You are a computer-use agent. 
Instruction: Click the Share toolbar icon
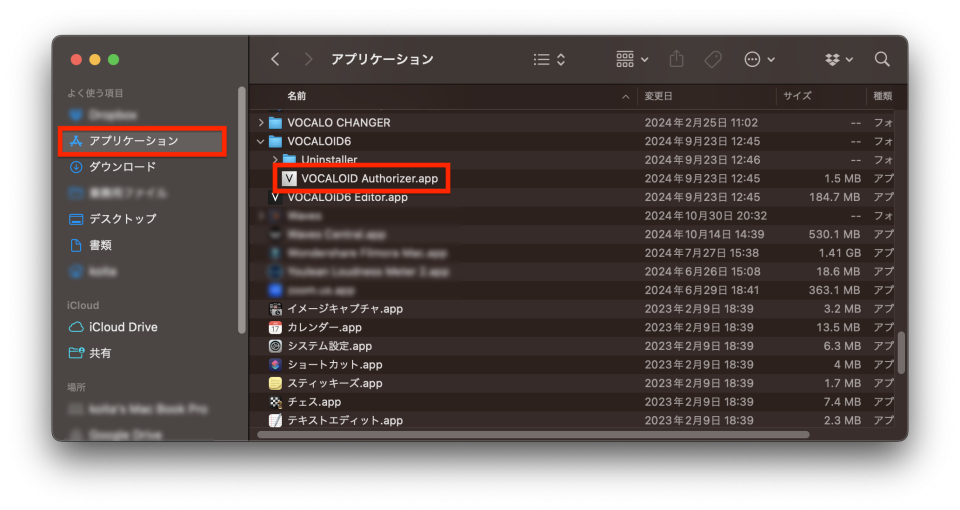(x=677, y=59)
